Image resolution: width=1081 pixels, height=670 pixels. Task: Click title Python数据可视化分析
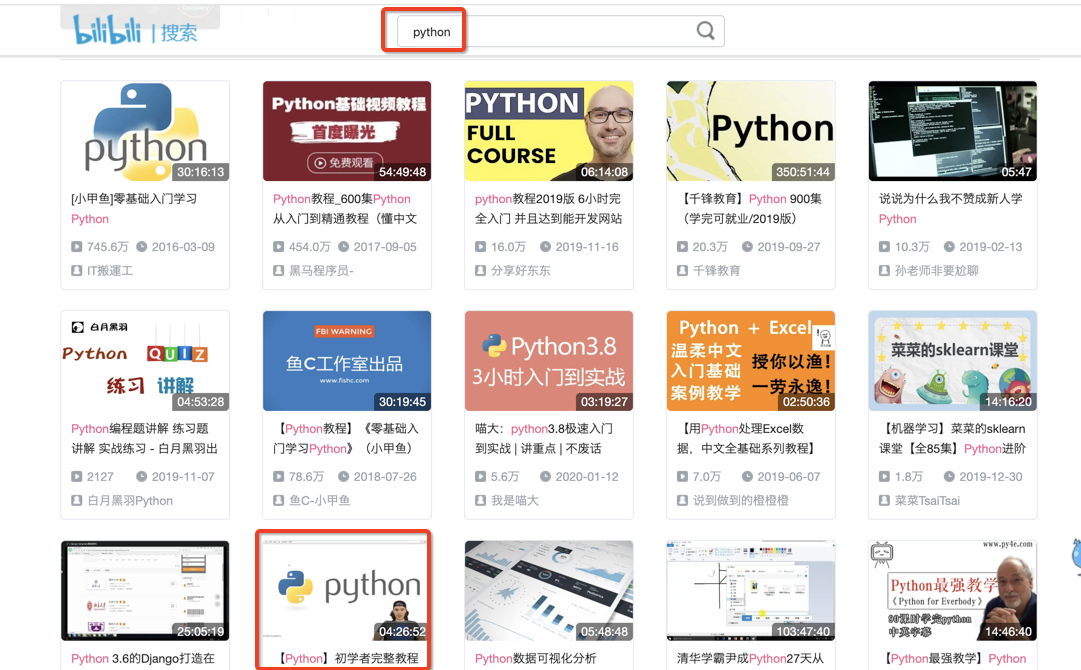[535, 658]
